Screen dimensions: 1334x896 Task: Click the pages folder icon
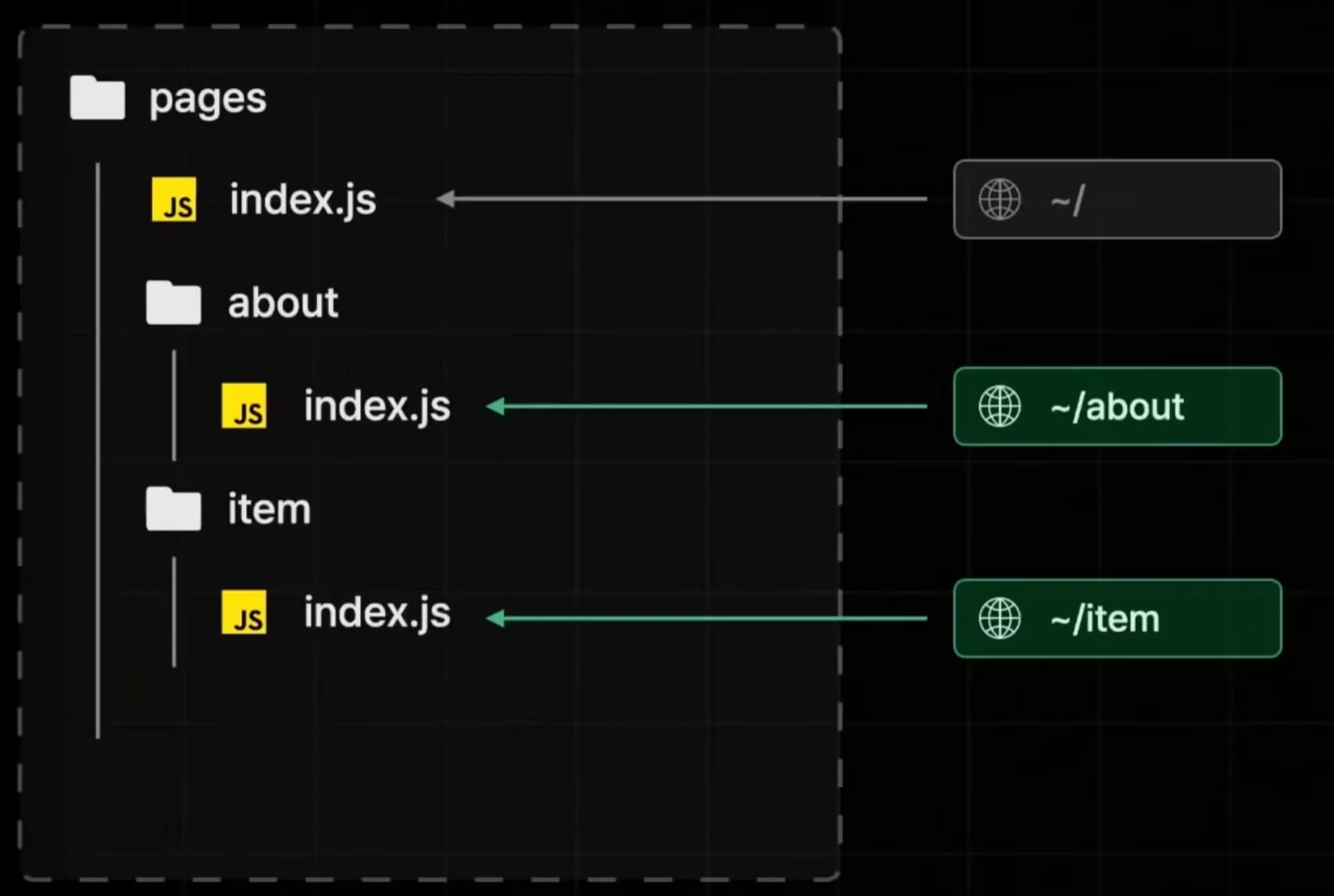point(97,99)
